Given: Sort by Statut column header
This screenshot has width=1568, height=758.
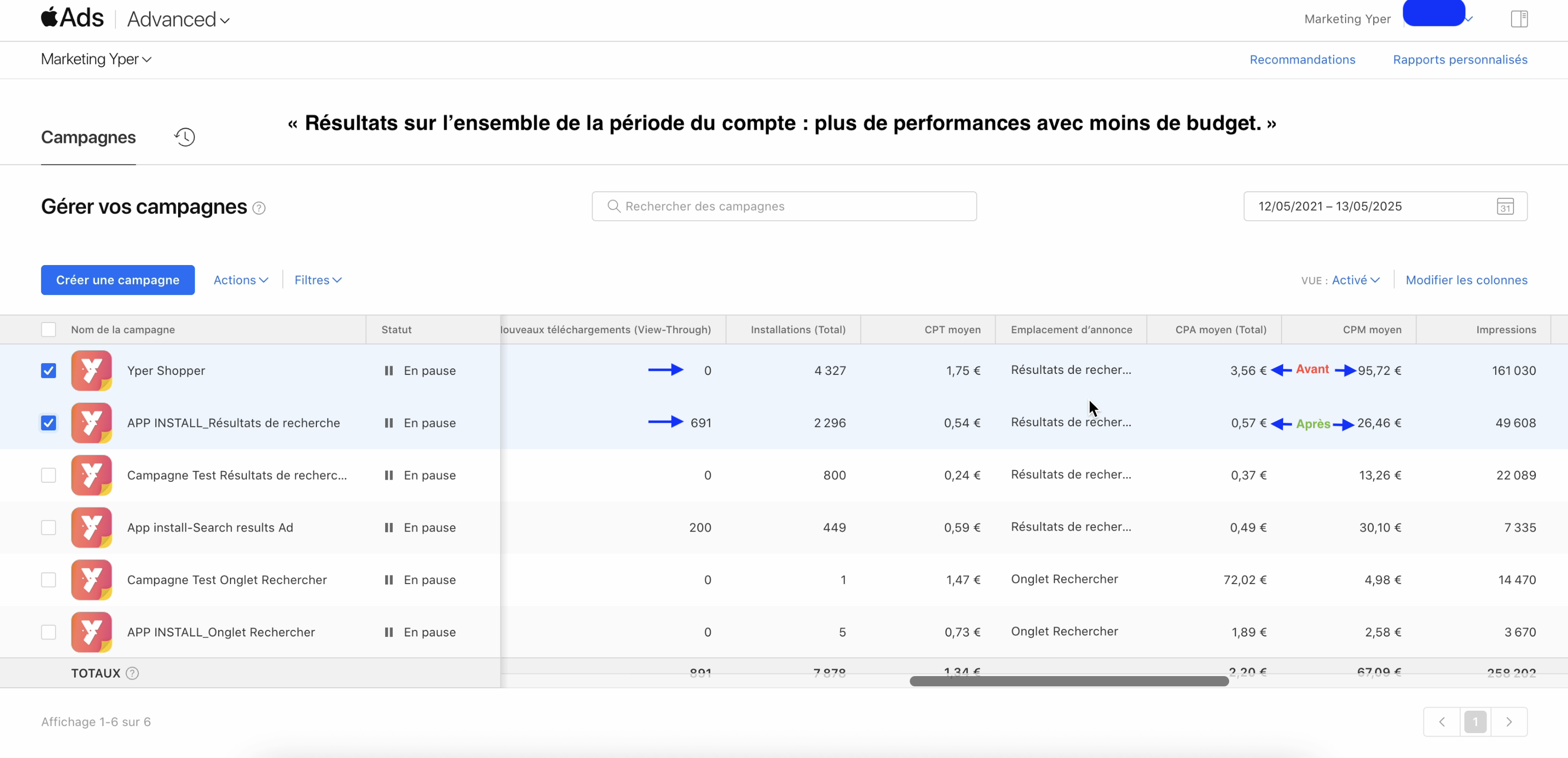Looking at the screenshot, I should (x=396, y=329).
